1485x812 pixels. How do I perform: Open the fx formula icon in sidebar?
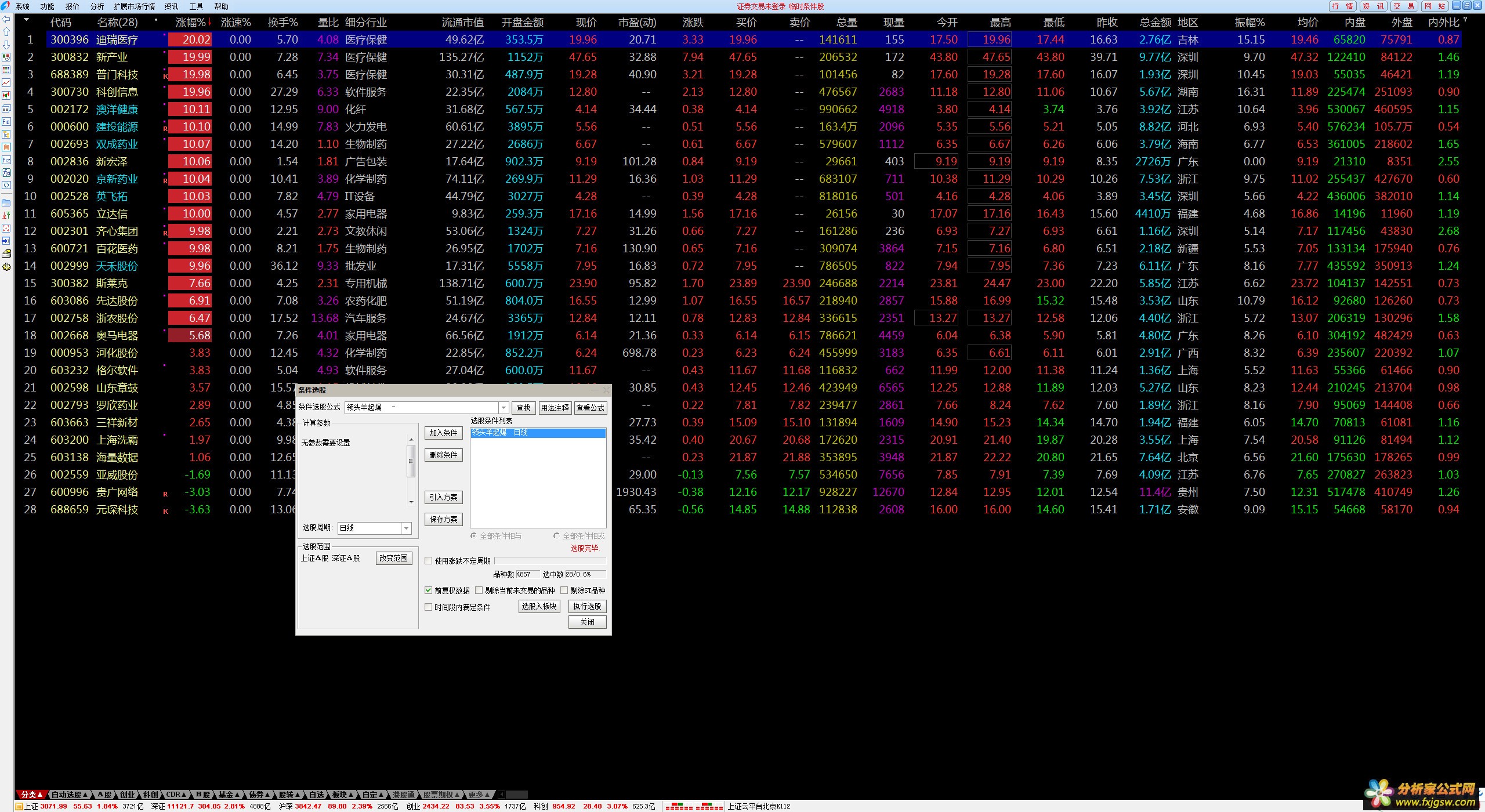tap(6, 172)
